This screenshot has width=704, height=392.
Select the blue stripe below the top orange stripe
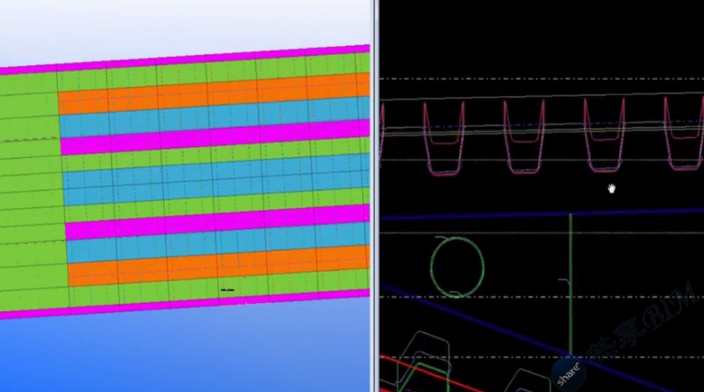point(215,117)
